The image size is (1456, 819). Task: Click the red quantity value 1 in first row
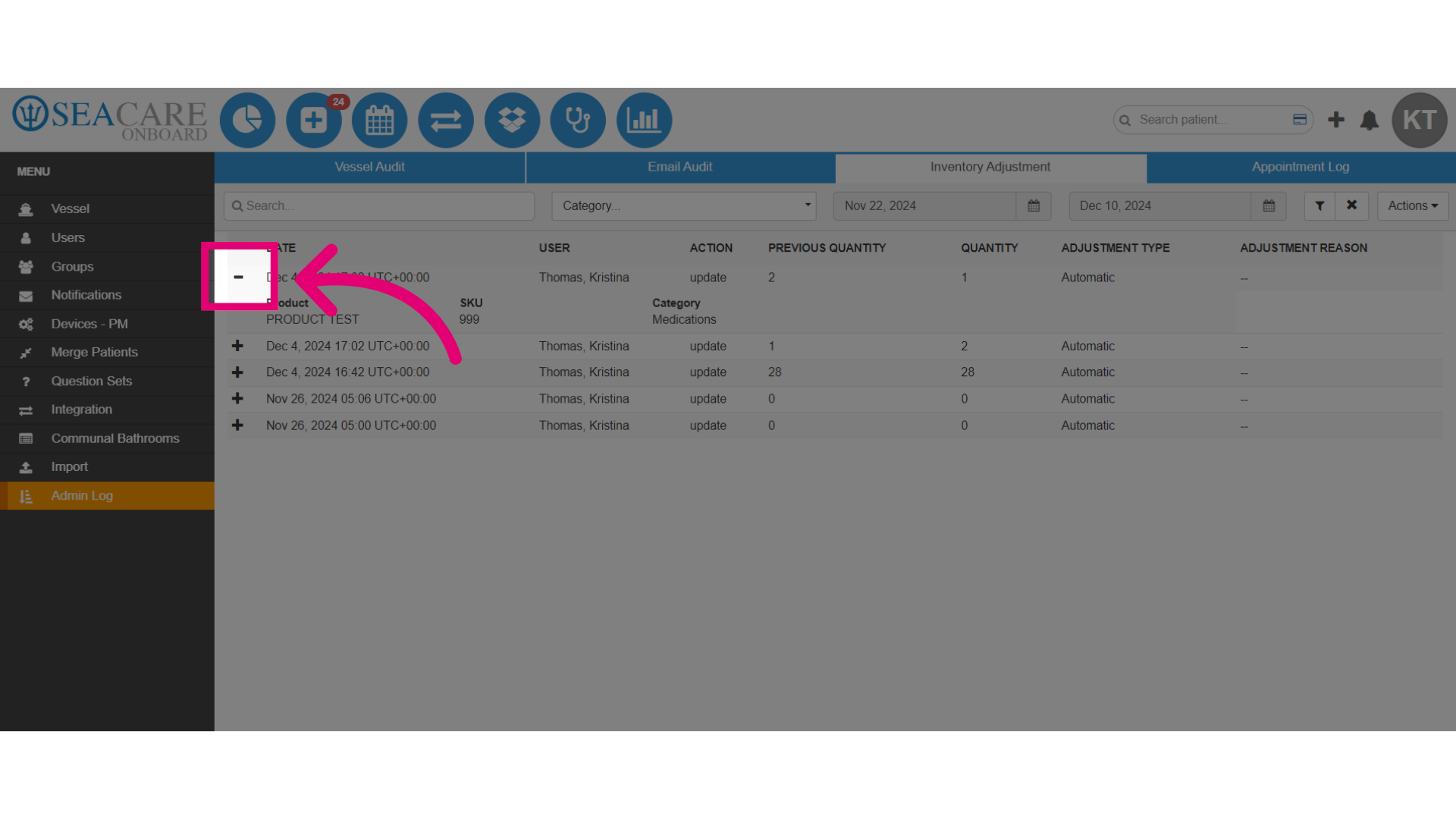pos(964,278)
